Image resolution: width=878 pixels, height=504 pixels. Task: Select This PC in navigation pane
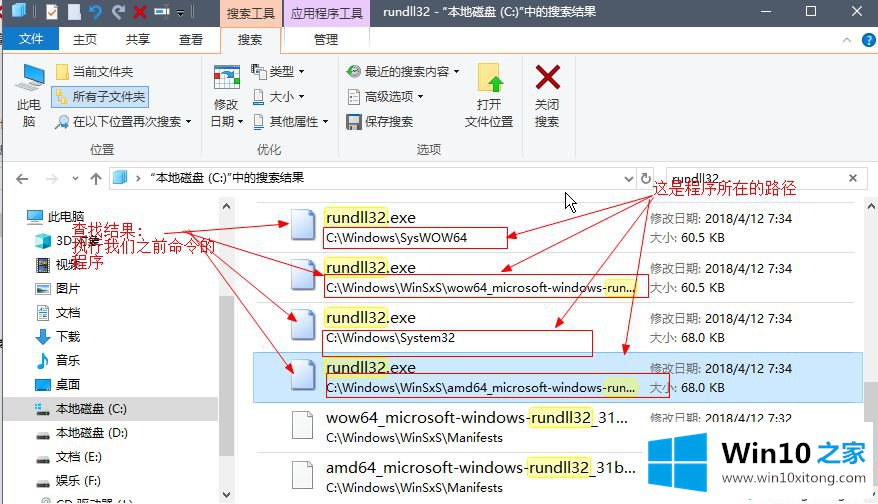[x=56, y=216]
